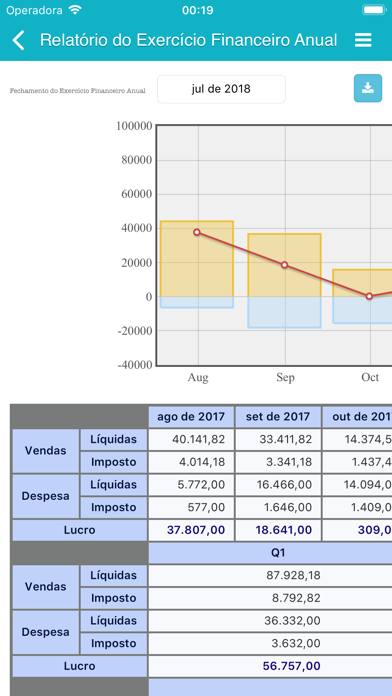This screenshot has width=392, height=696.
Task: Click the August data point on chart
Action: pyautogui.click(x=197, y=232)
